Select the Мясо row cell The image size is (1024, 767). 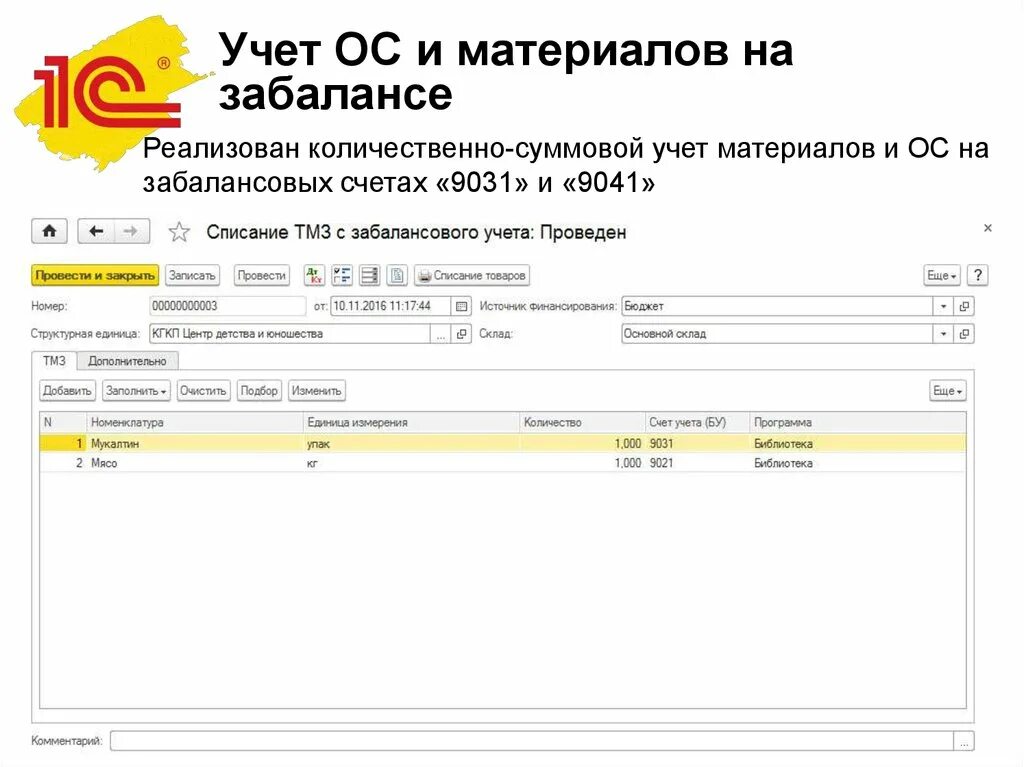point(195,463)
